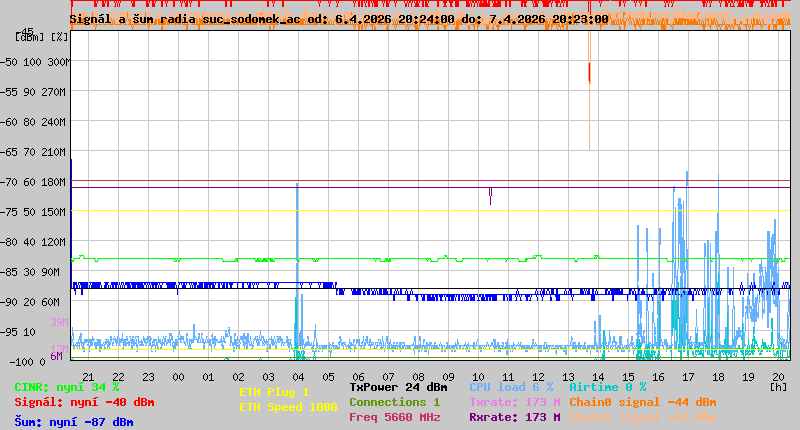This screenshot has height=430, width=800.
Task: Click the '[h]' axis unit label
Action: tap(778, 387)
